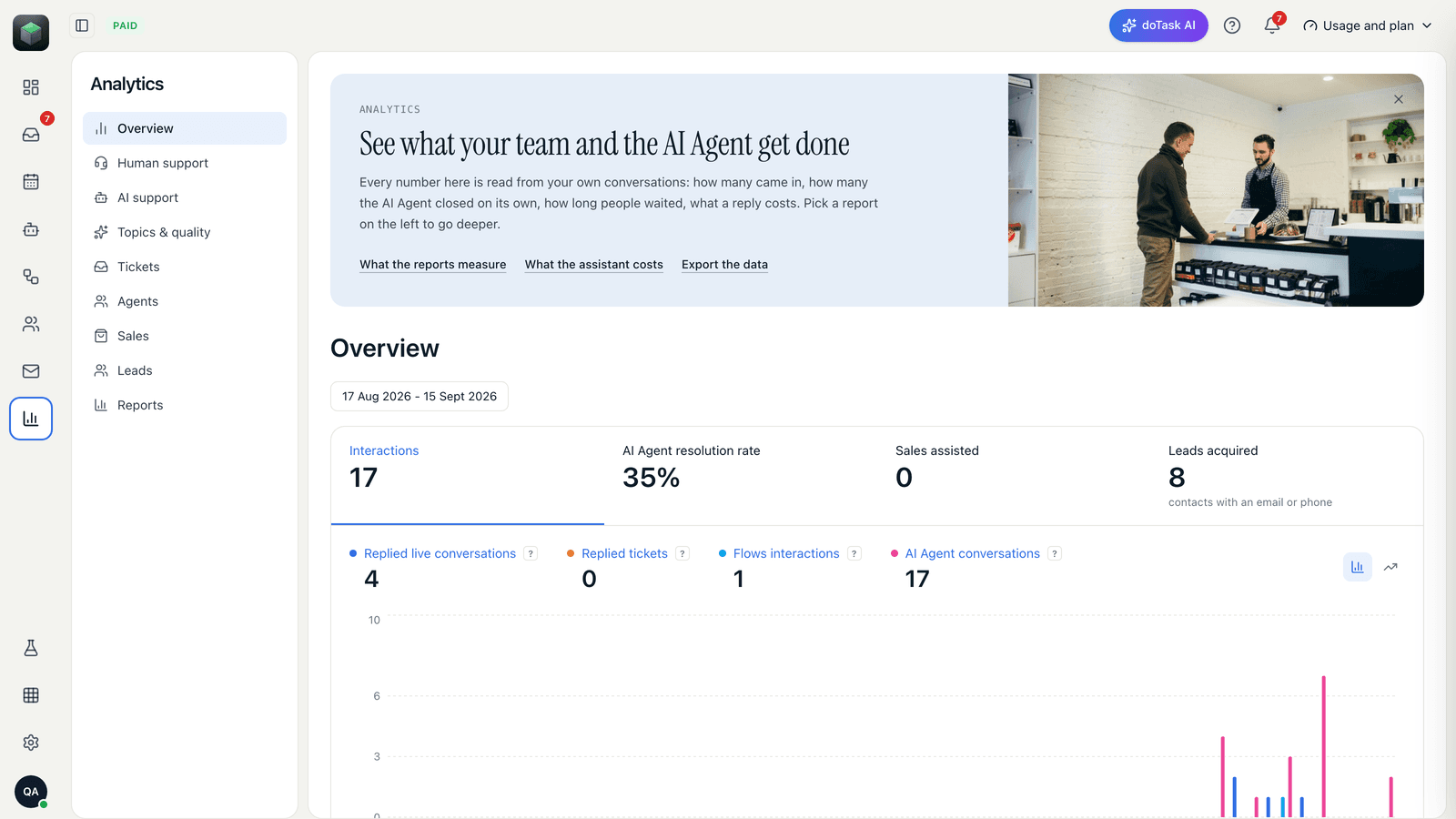Show help for AI Agent conversations
1456x819 pixels.
1055,553
